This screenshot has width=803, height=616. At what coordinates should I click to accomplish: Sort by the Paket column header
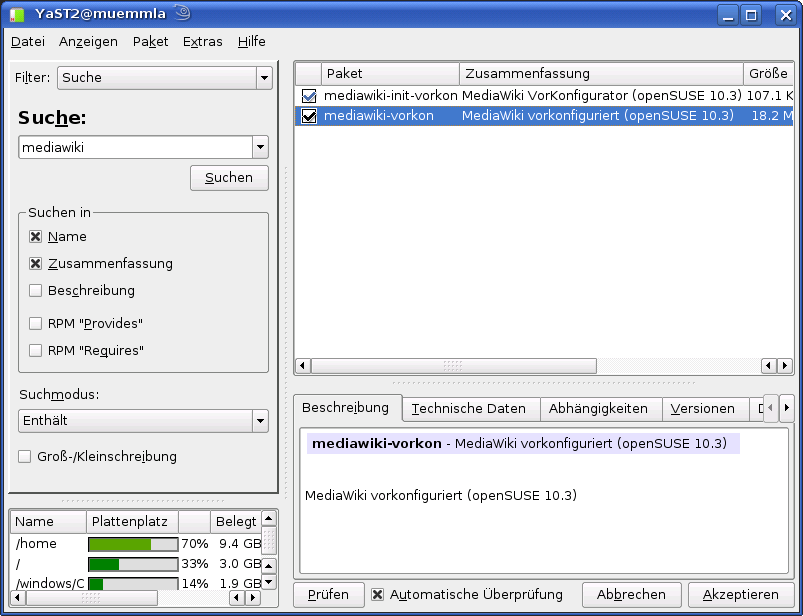tap(390, 74)
